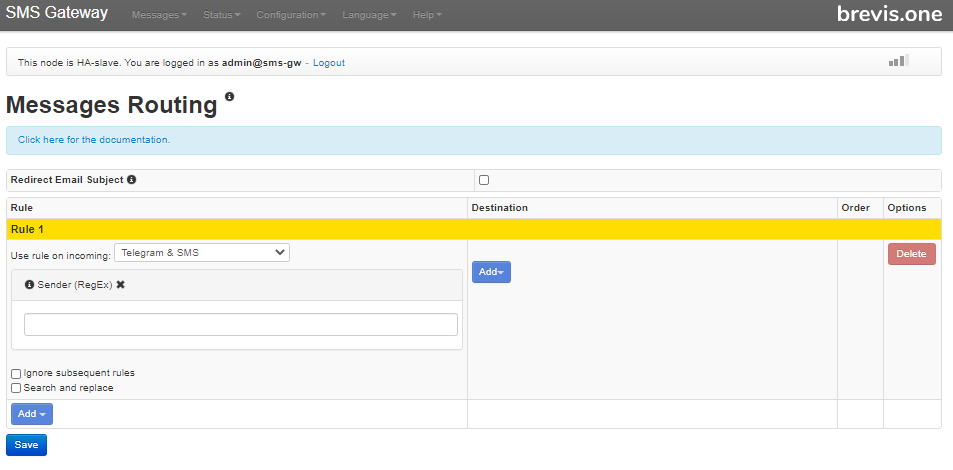Click the info icon next to Redirect Email Subject
Viewport: 953px width, 470px height.
(131, 180)
